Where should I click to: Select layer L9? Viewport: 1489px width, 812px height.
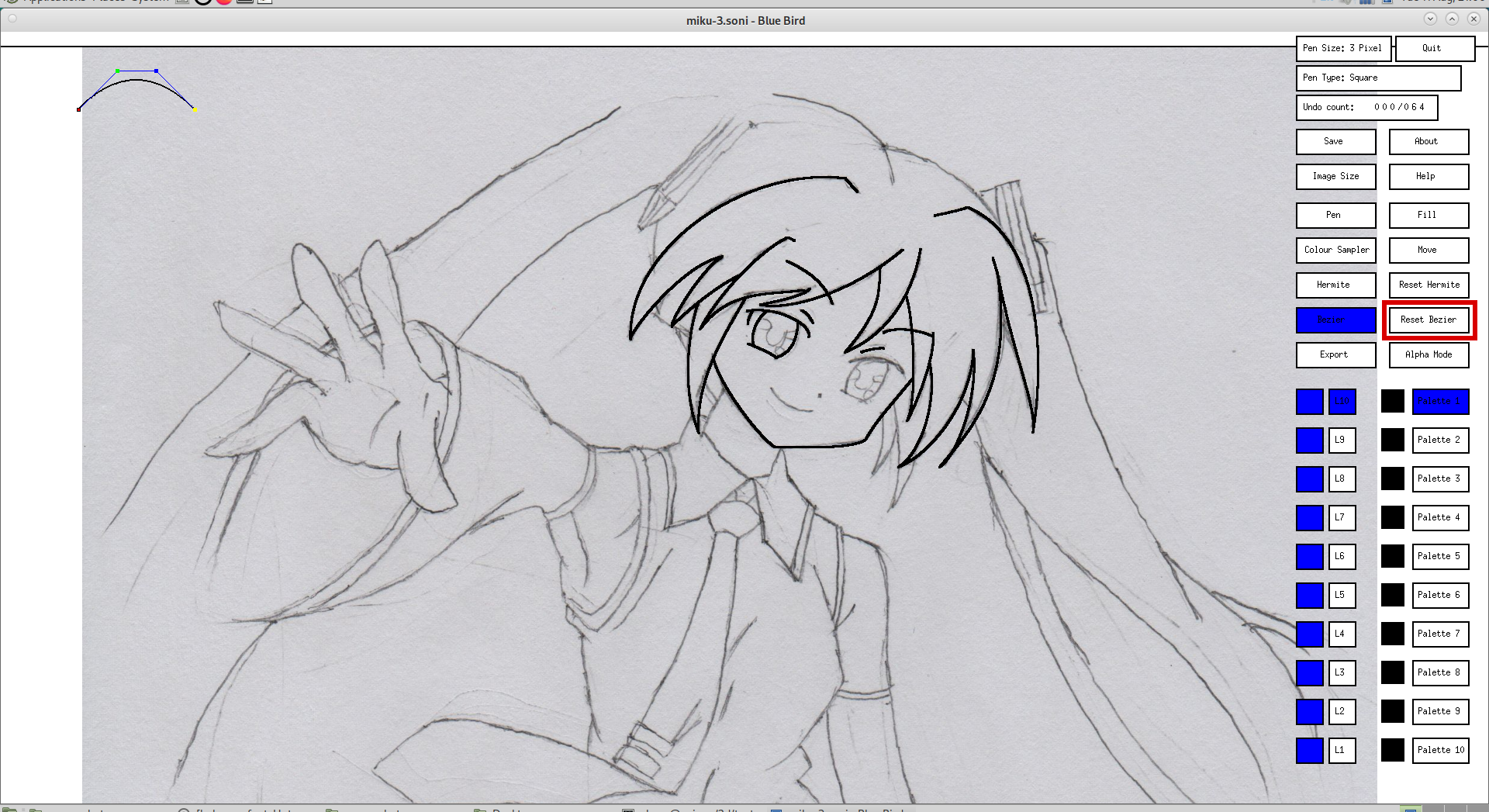(x=1342, y=440)
